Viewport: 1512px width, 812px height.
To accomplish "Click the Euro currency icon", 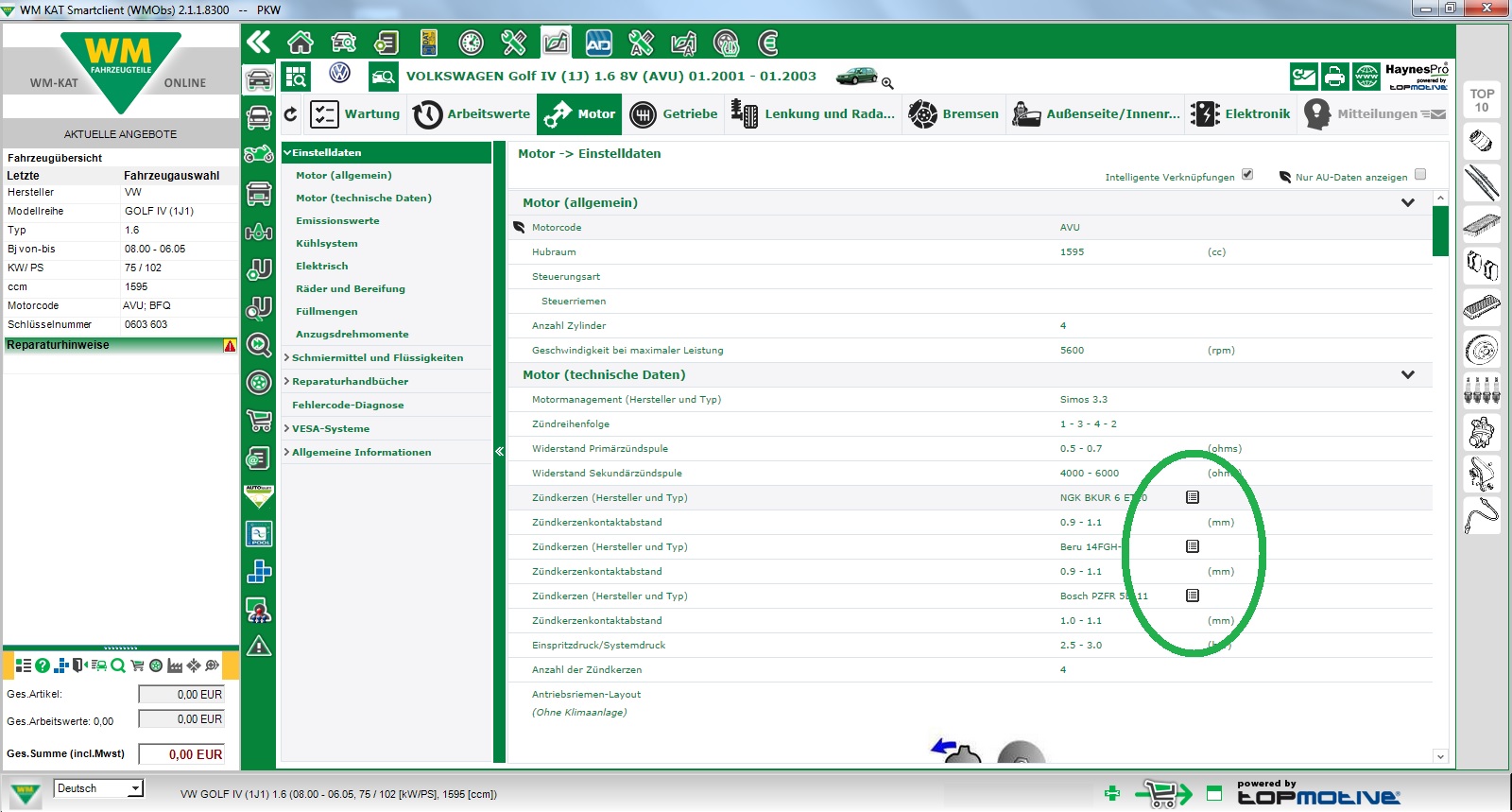I will [x=768, y=43].
